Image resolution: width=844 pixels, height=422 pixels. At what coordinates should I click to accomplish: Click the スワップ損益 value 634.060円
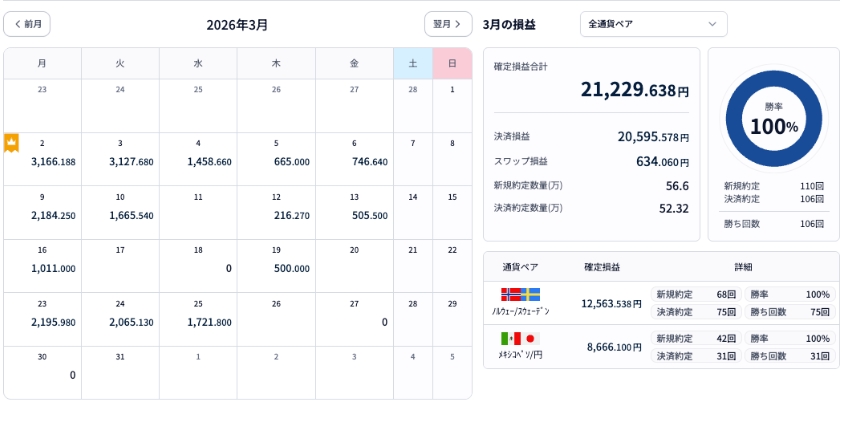click(662, 161)
